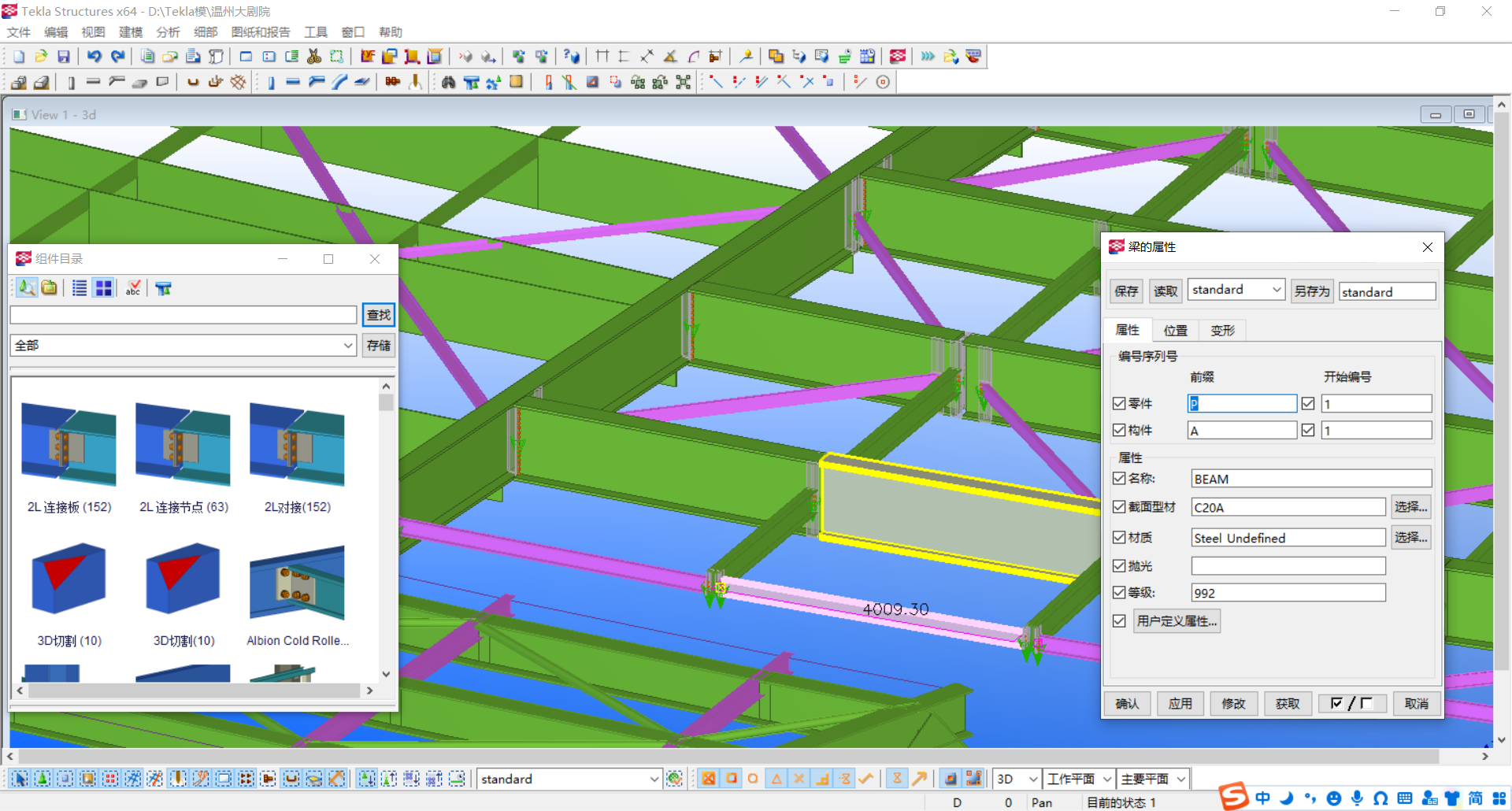Image resolution: width=1512 pixels, height=811 pixels.
Task: Click the thumbnails view icon in component catalog
Action: 103,288
